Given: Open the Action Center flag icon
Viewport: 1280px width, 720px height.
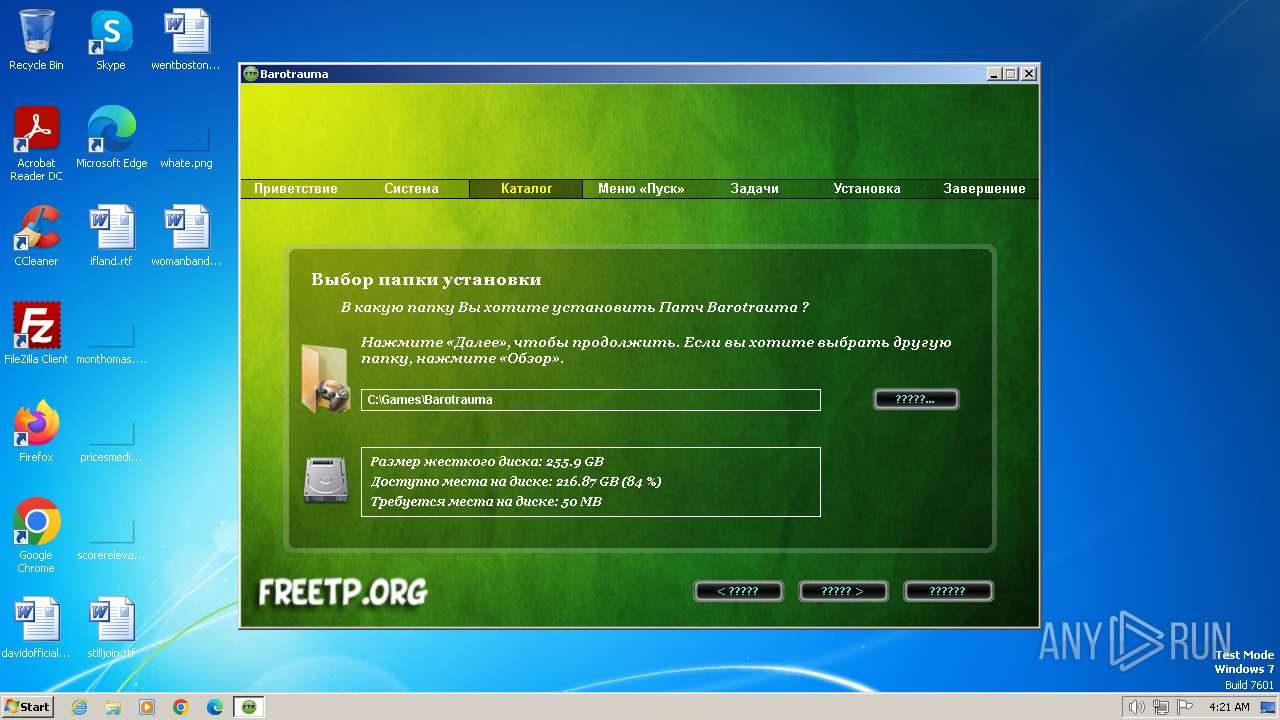Looking at the screenshot, I should 1185,707.
